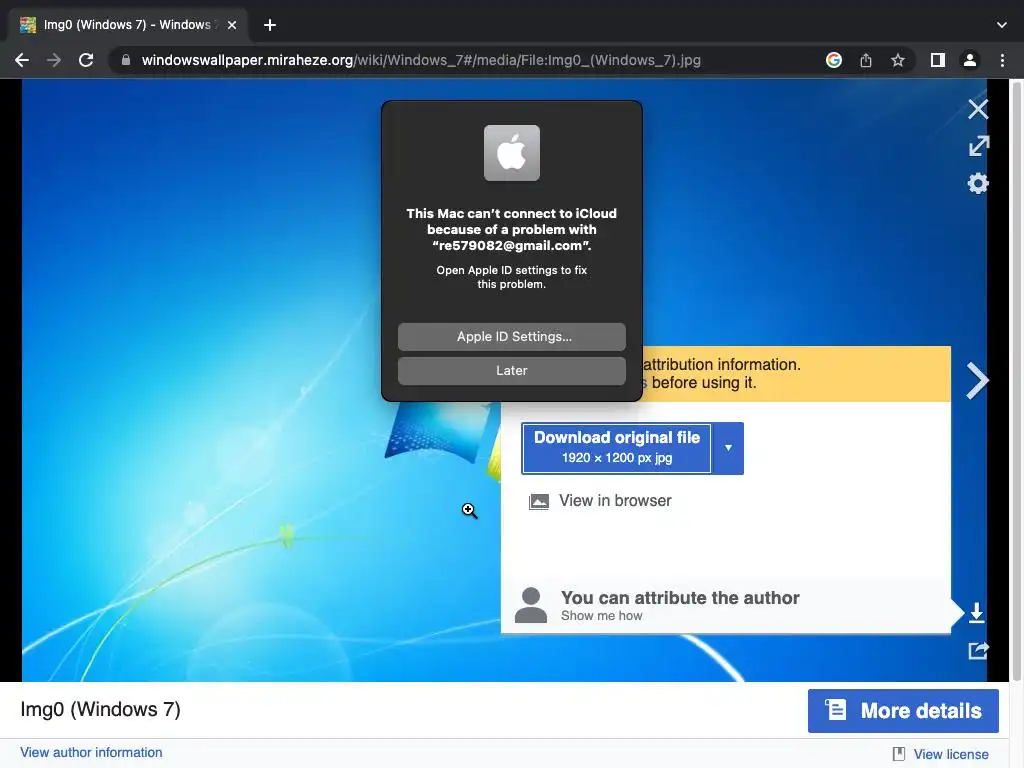This screenshot has height=768, width=1024.
Task: Click Apple ID Settings… in the dialog
Action: 511,336
